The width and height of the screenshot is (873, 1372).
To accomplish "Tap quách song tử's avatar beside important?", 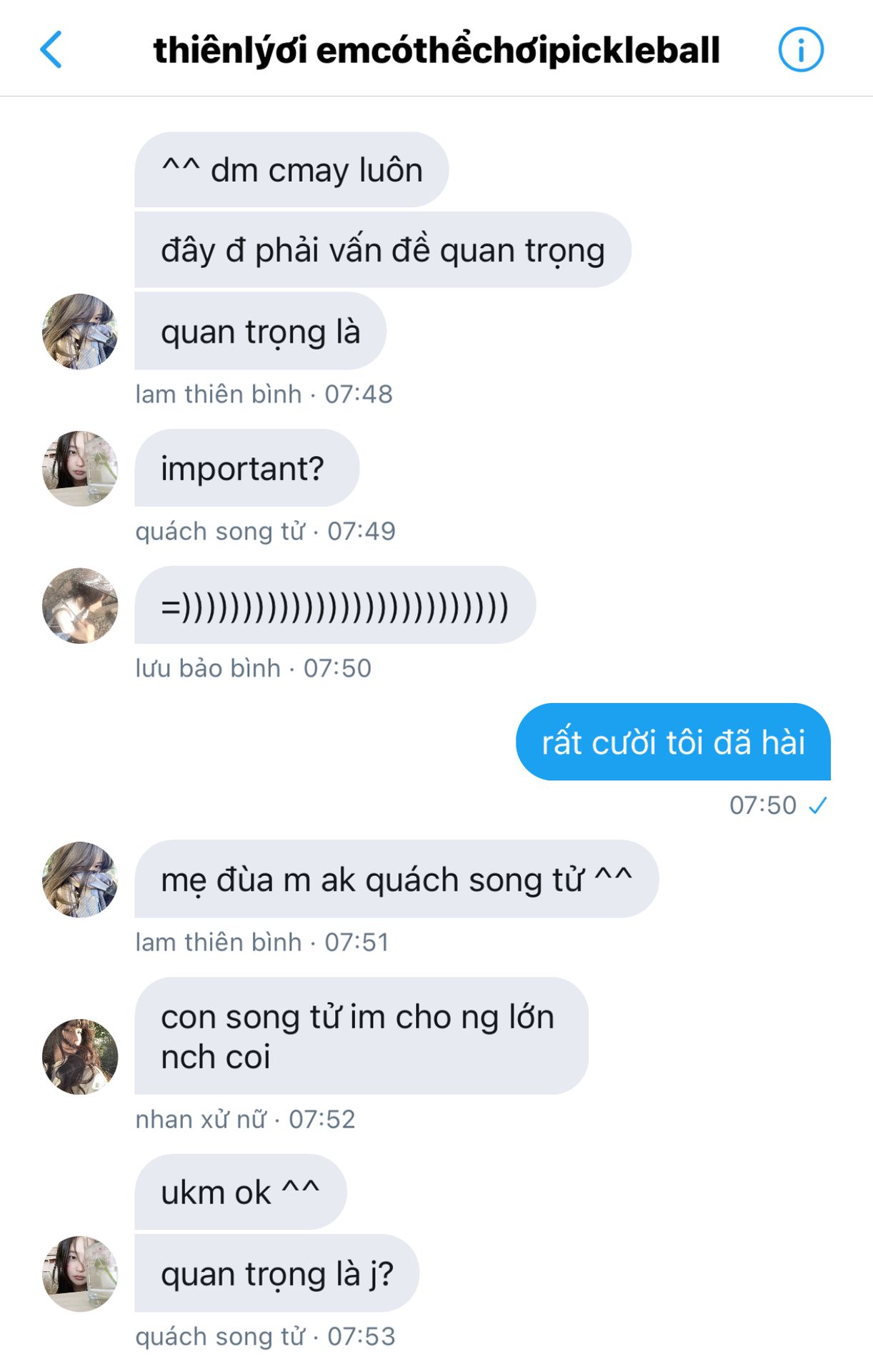I will pos(80,469).
